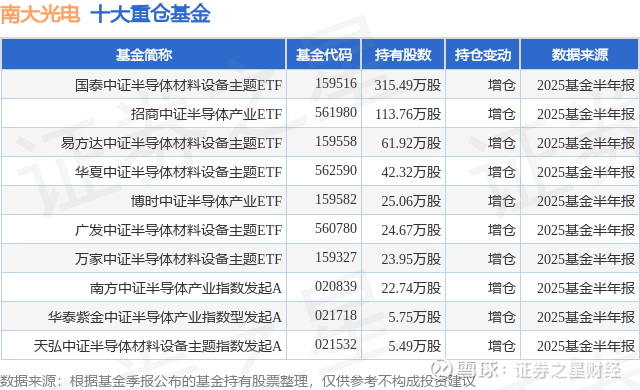Open 天弘中证半导体材料设备主题指数发起A fund name

point(158,346)
